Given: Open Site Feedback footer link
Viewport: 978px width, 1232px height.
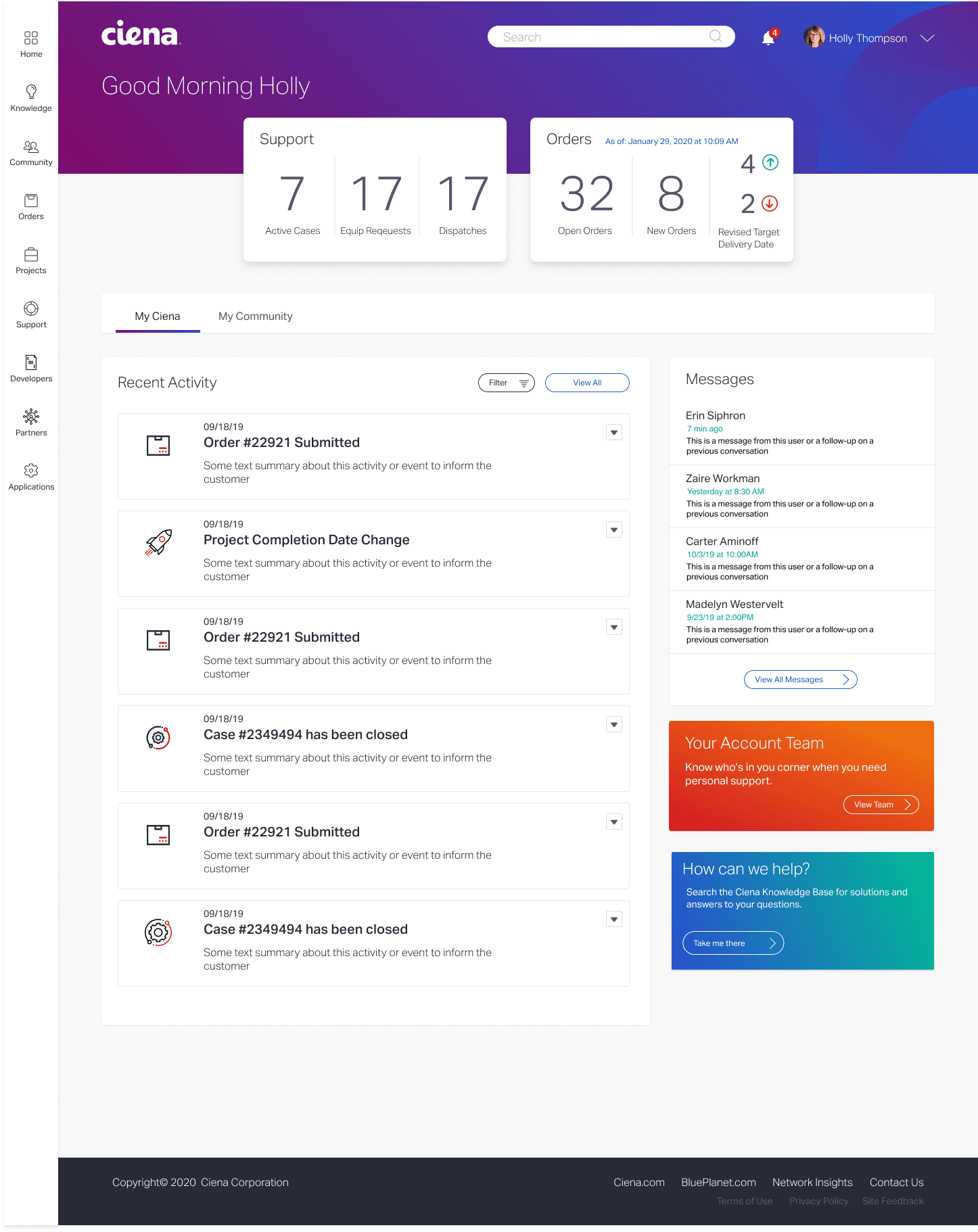Looking at the screenshot, I should [x=893, y=1201].
